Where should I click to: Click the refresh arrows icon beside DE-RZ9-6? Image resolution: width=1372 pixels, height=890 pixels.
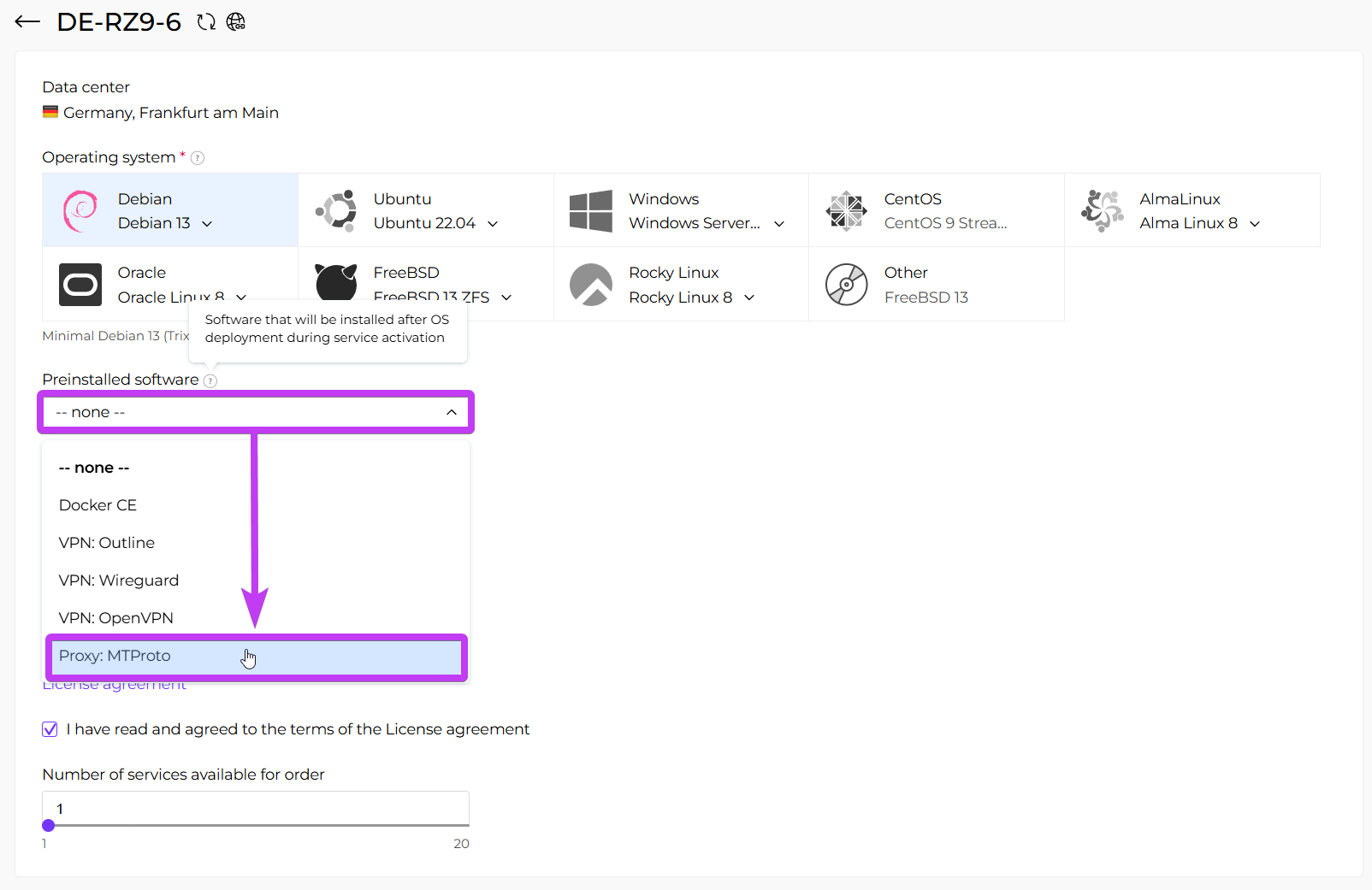[x=206, y=22]
